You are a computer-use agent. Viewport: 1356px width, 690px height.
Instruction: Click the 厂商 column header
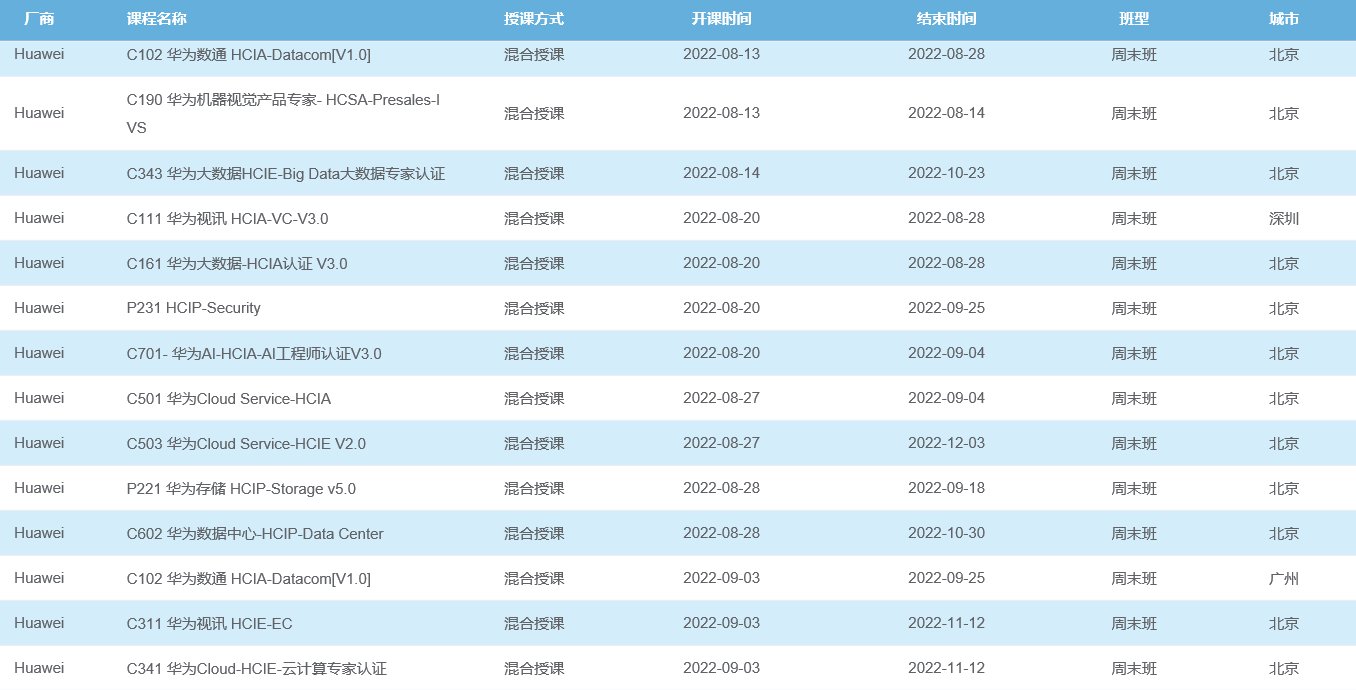39,19
